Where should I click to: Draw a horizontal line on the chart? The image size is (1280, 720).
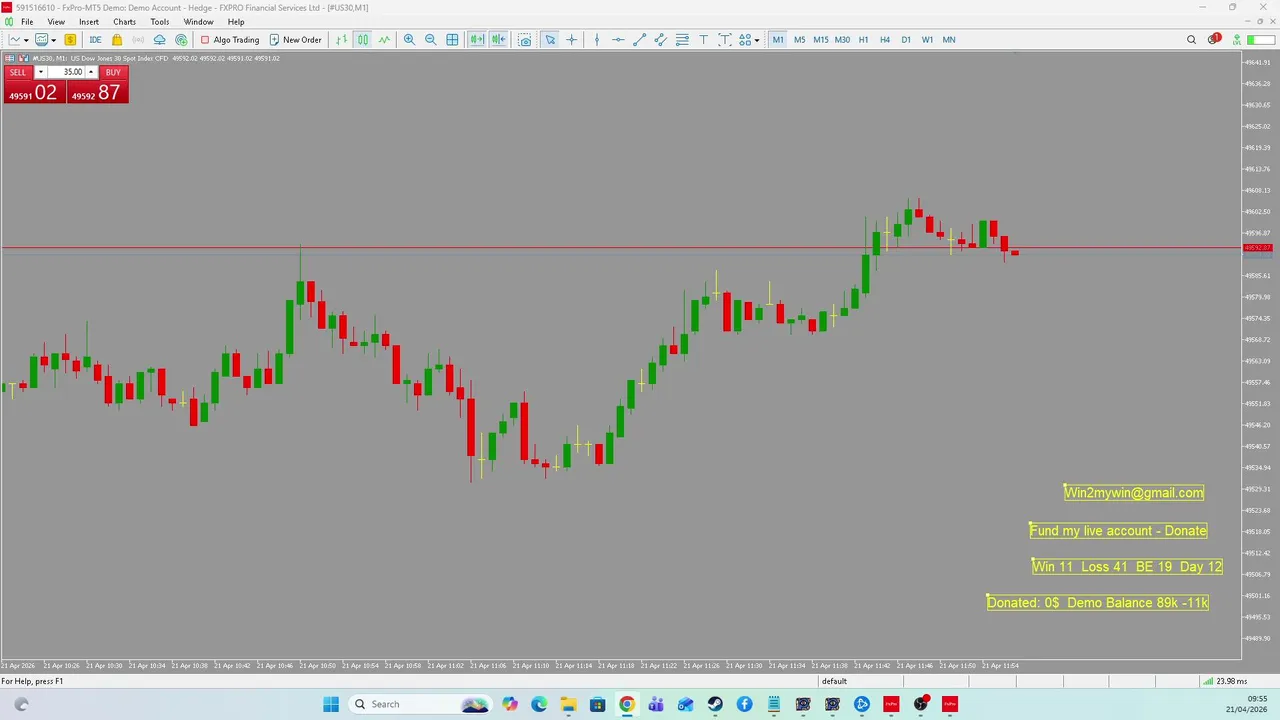618,40
